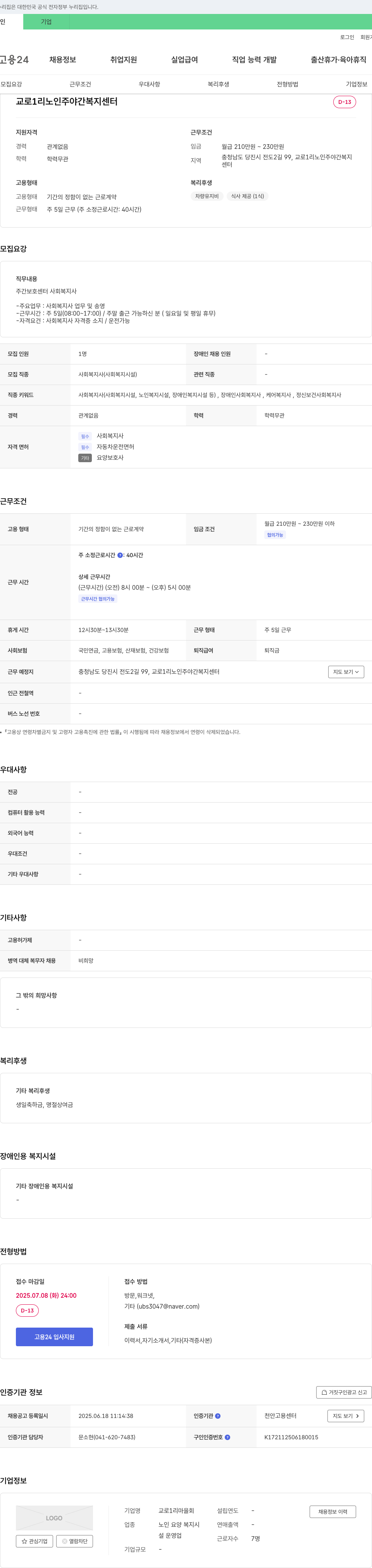Open the 실업급여 menu

point(184,60)
